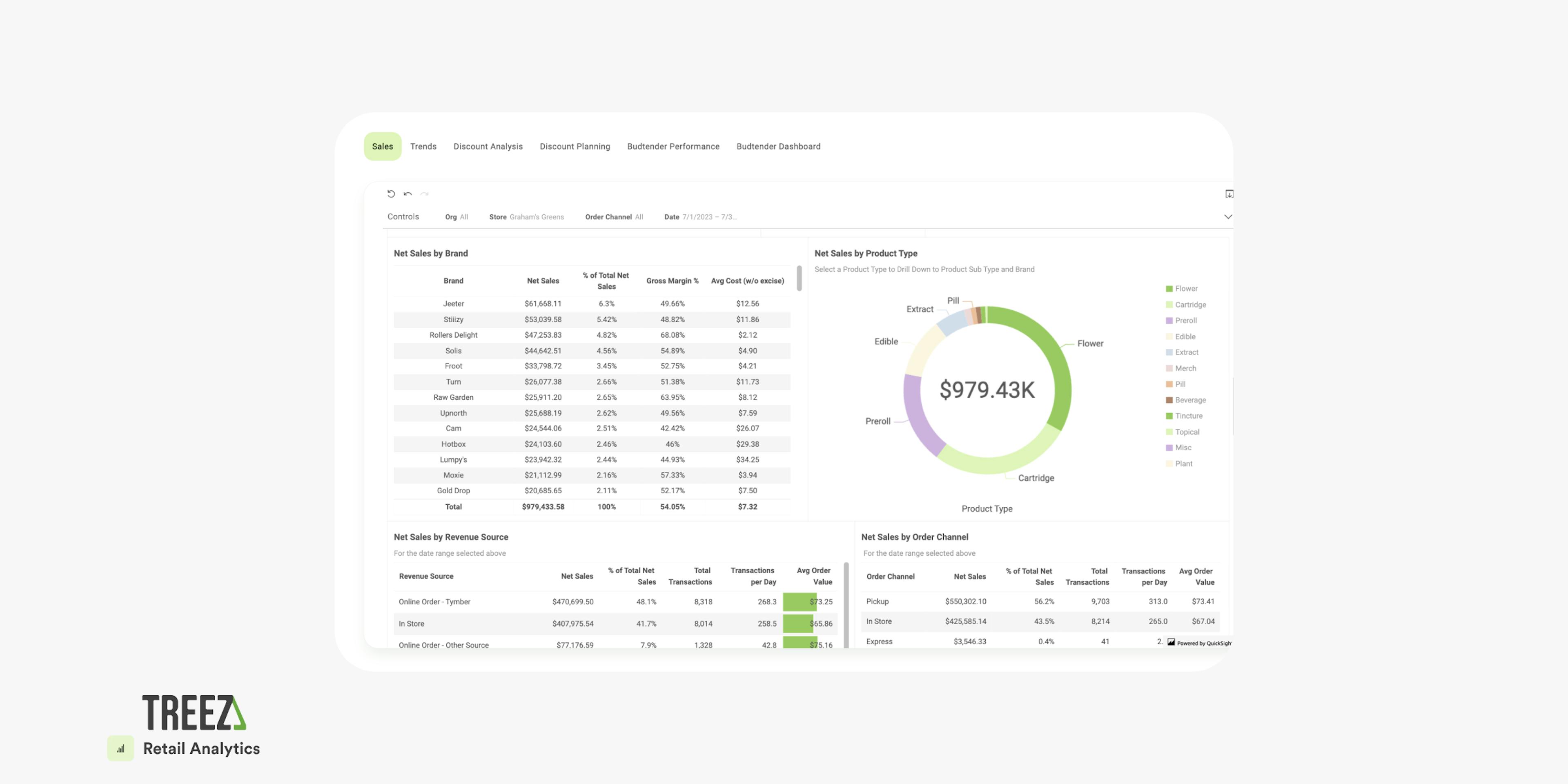Click the redo arrow icon
The image size is (1568, 784).
coord(425,194)
